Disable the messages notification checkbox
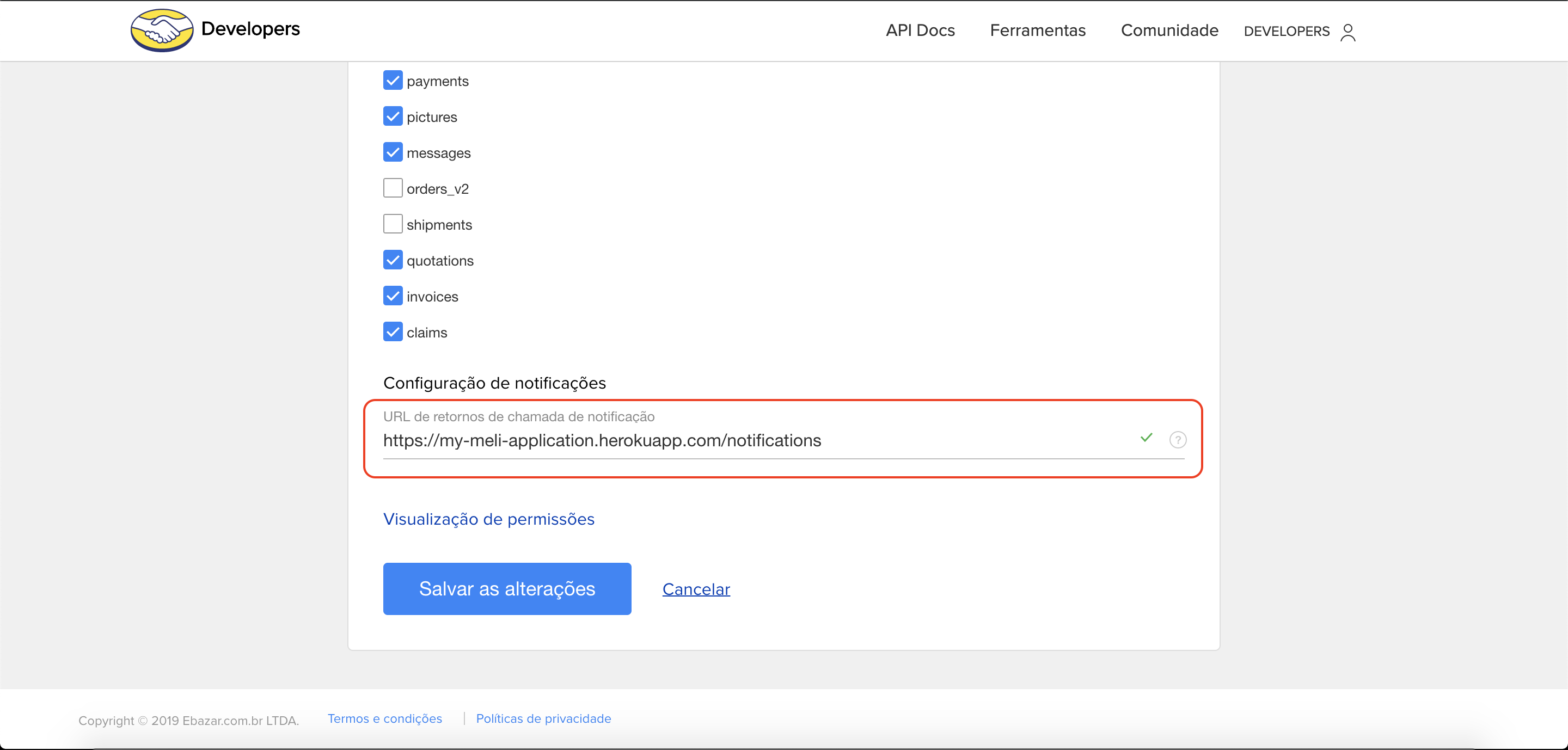 (393, 152)
